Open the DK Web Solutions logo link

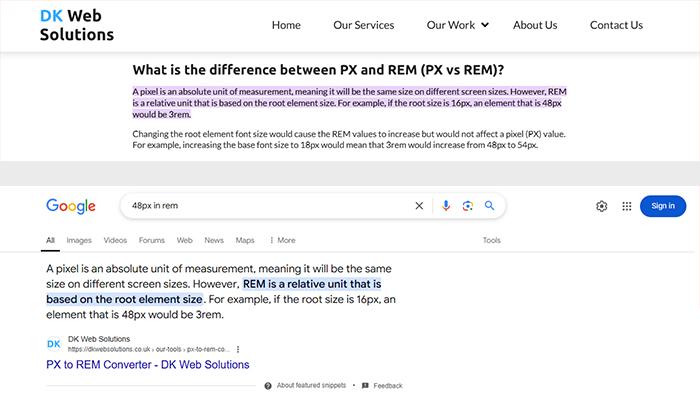(77, 25)
